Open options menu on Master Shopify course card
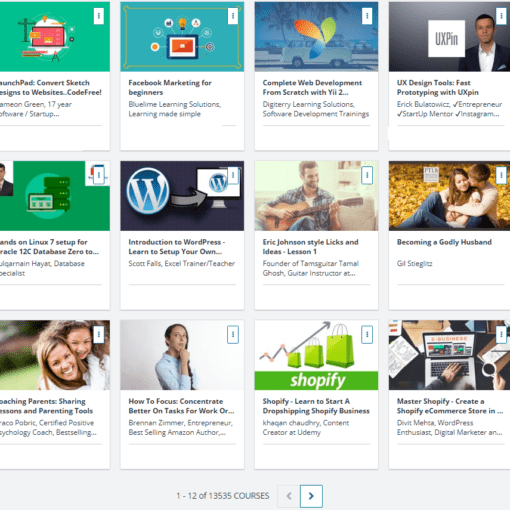 [x=501, y=334]
